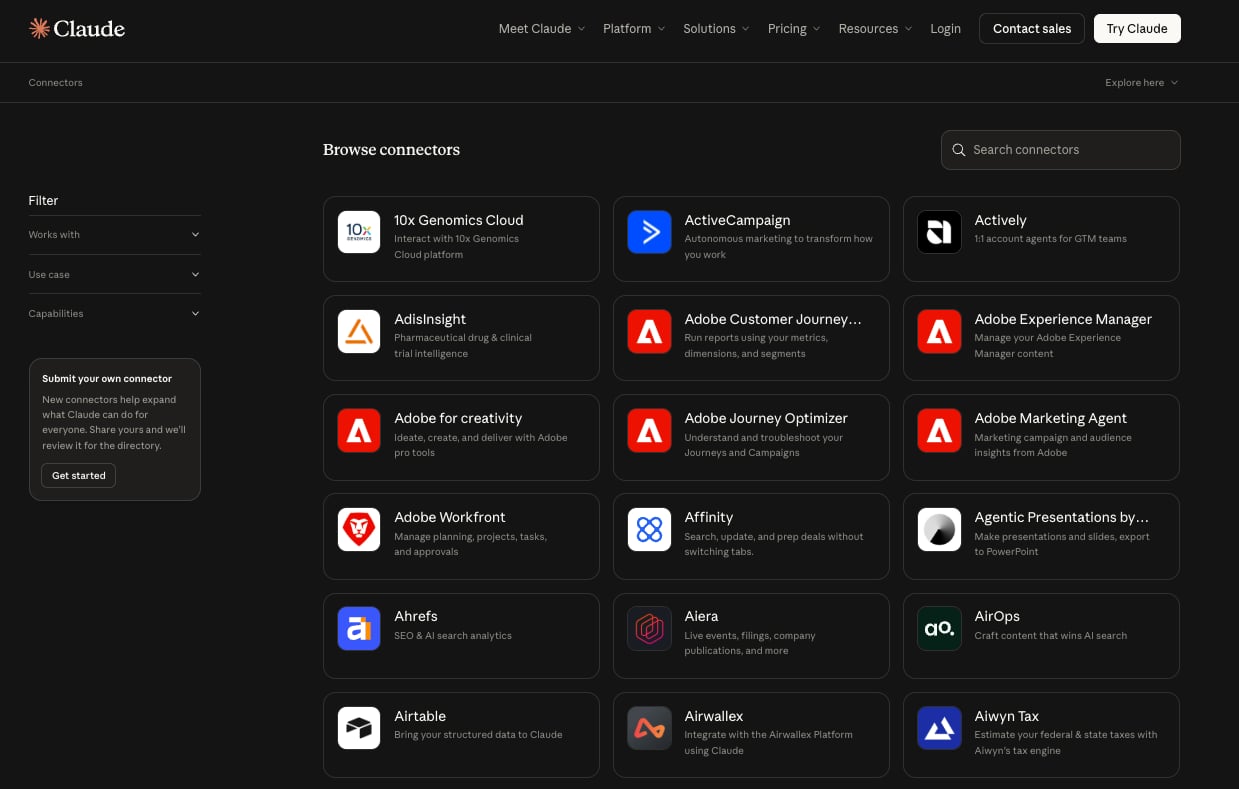Click the Ahrefs connector icon
Viewport: 1239px width, 789px height.
click(359, 628)
